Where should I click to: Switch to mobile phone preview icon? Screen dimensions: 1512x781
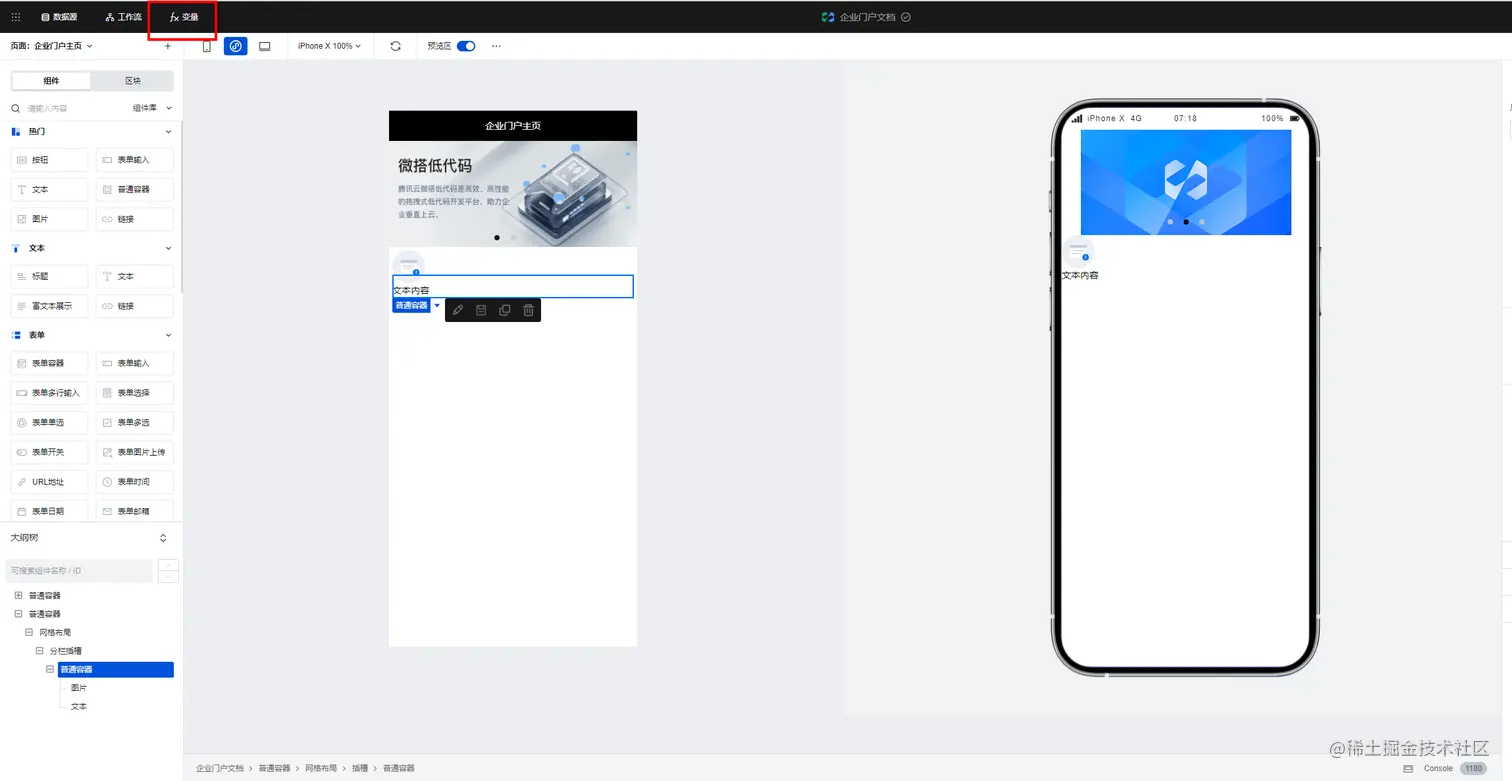[207, 46]
